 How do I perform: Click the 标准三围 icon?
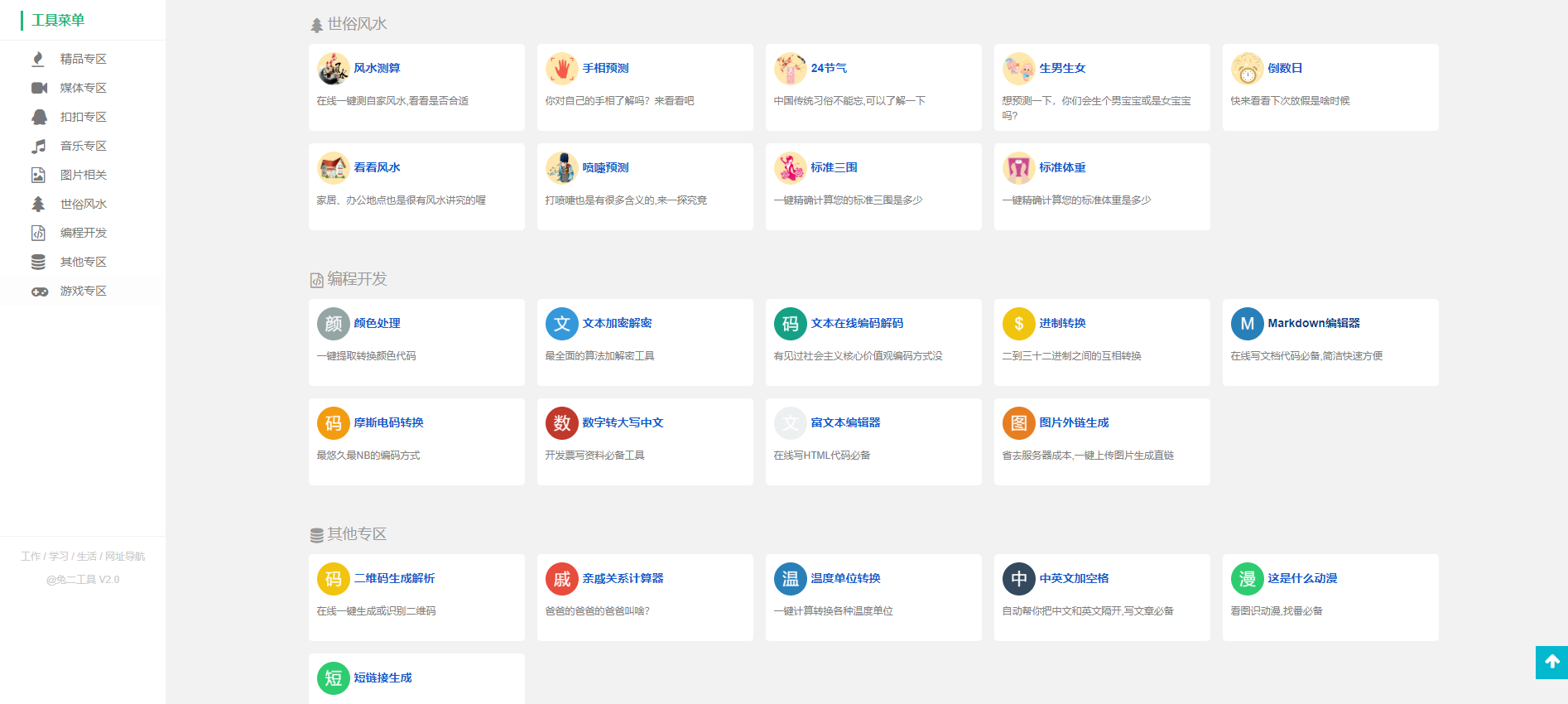pyautogui.click(x=791, y=168)
